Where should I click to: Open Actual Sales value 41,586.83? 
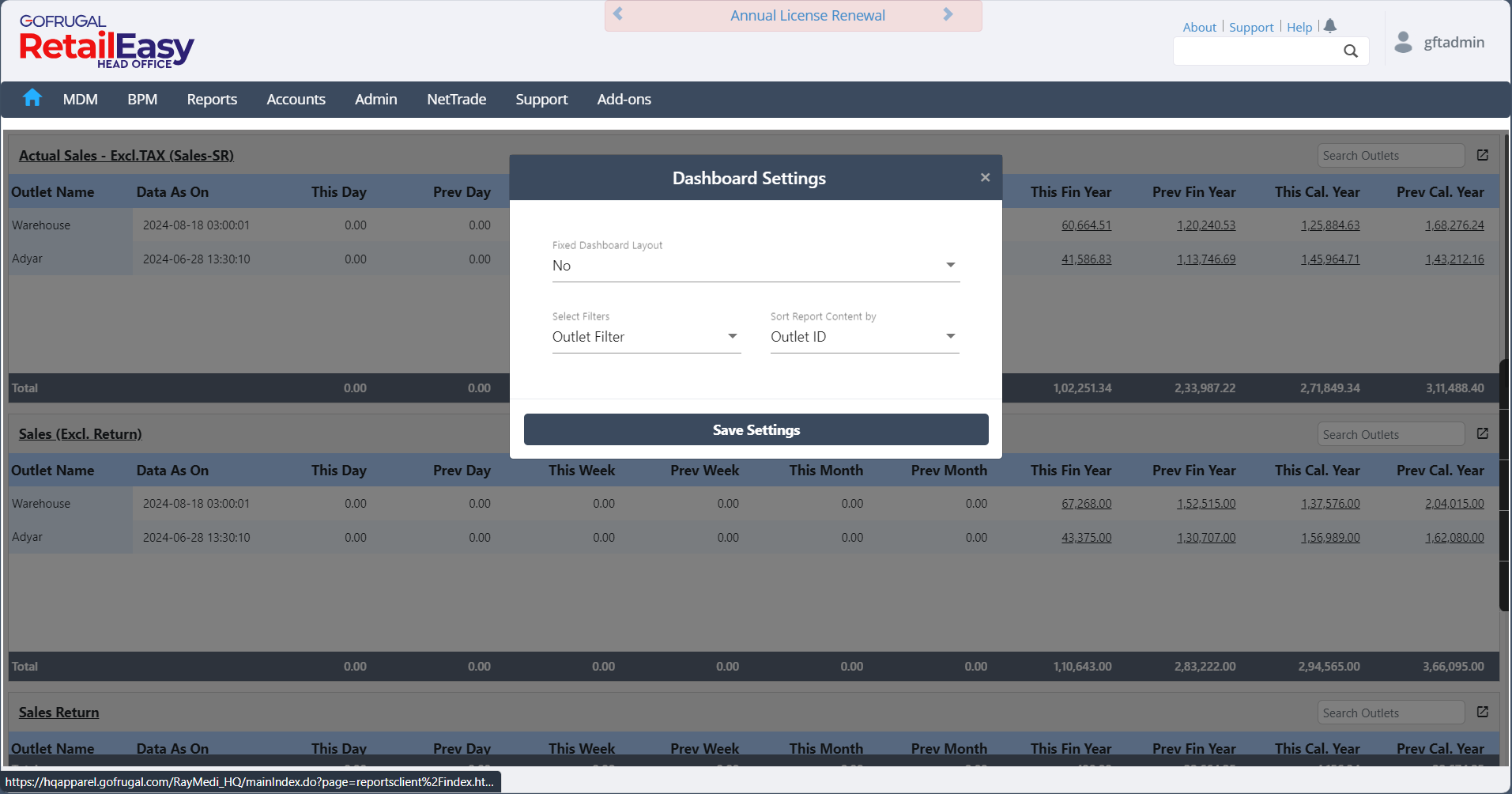coord(1086,259)
